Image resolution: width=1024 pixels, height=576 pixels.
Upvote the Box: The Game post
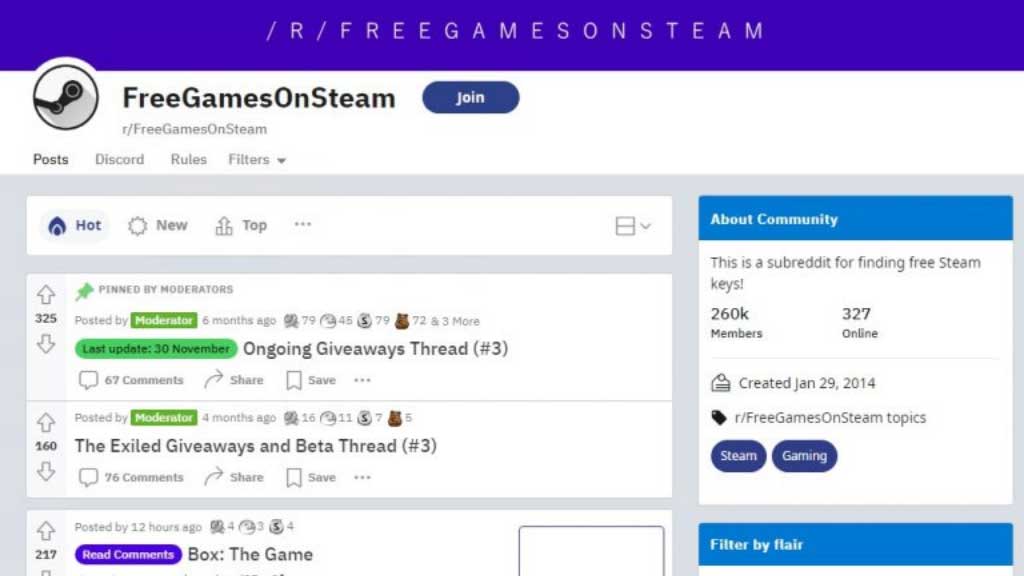46,530
